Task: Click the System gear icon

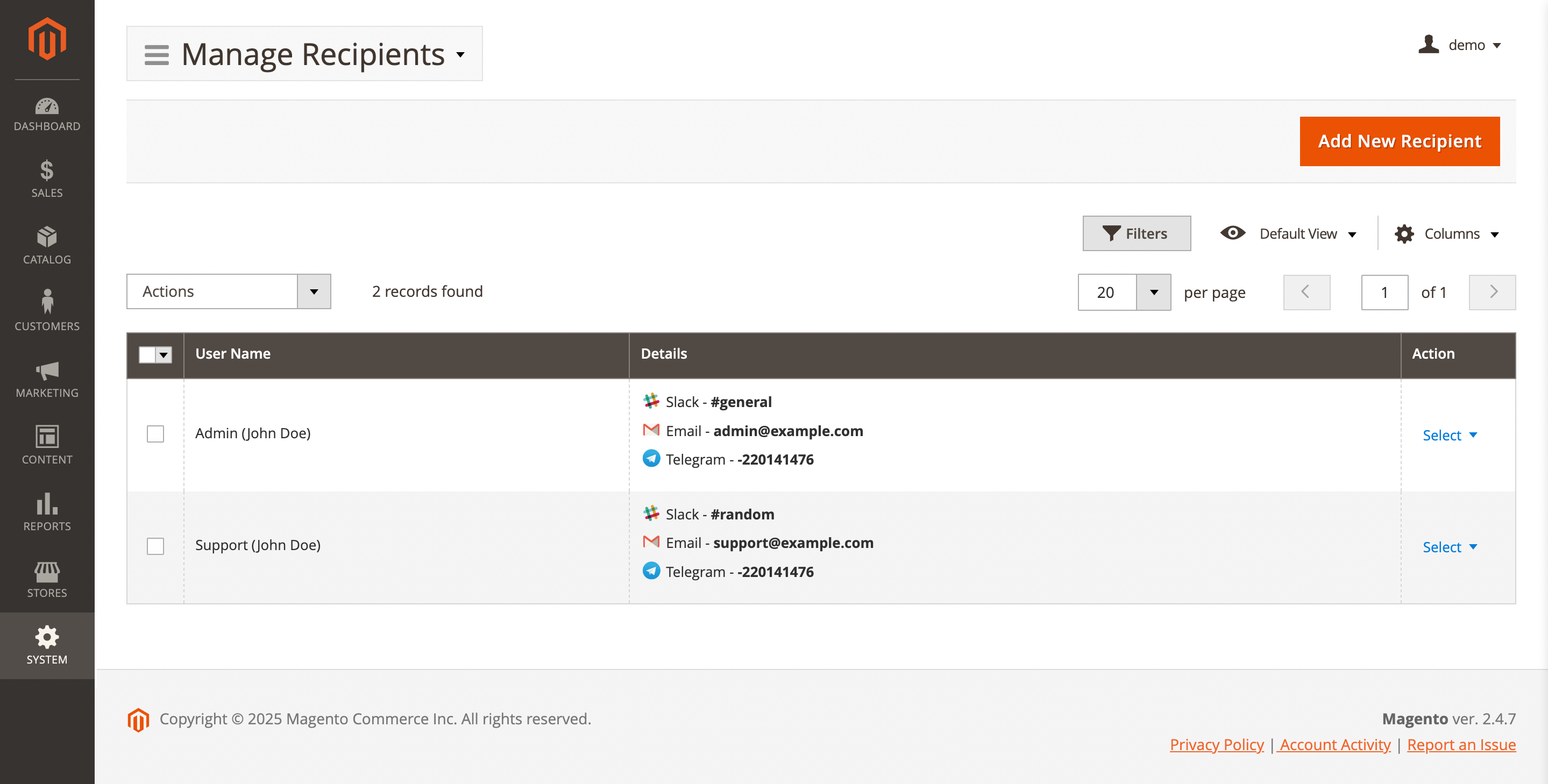Action: pyautogui.click(x=47, y=637)
